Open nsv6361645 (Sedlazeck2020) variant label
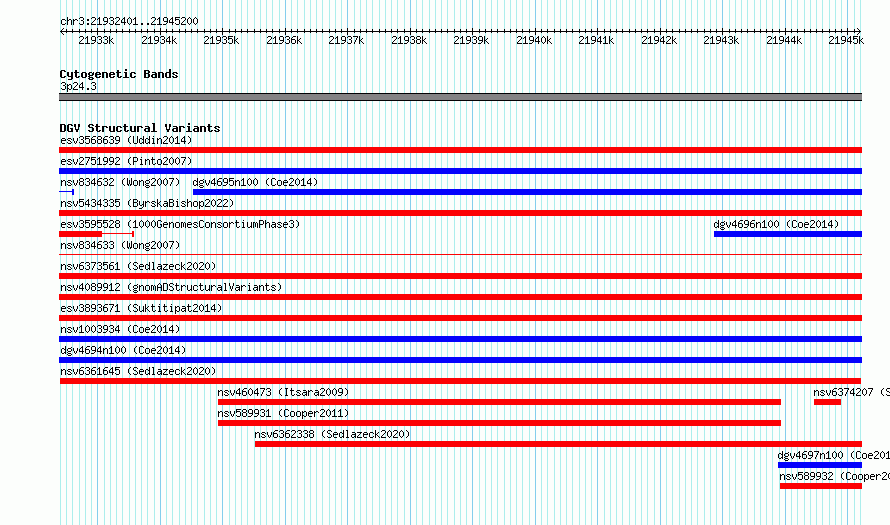The width and height of the screenshot is (890, 525). (x=138, y=371)
